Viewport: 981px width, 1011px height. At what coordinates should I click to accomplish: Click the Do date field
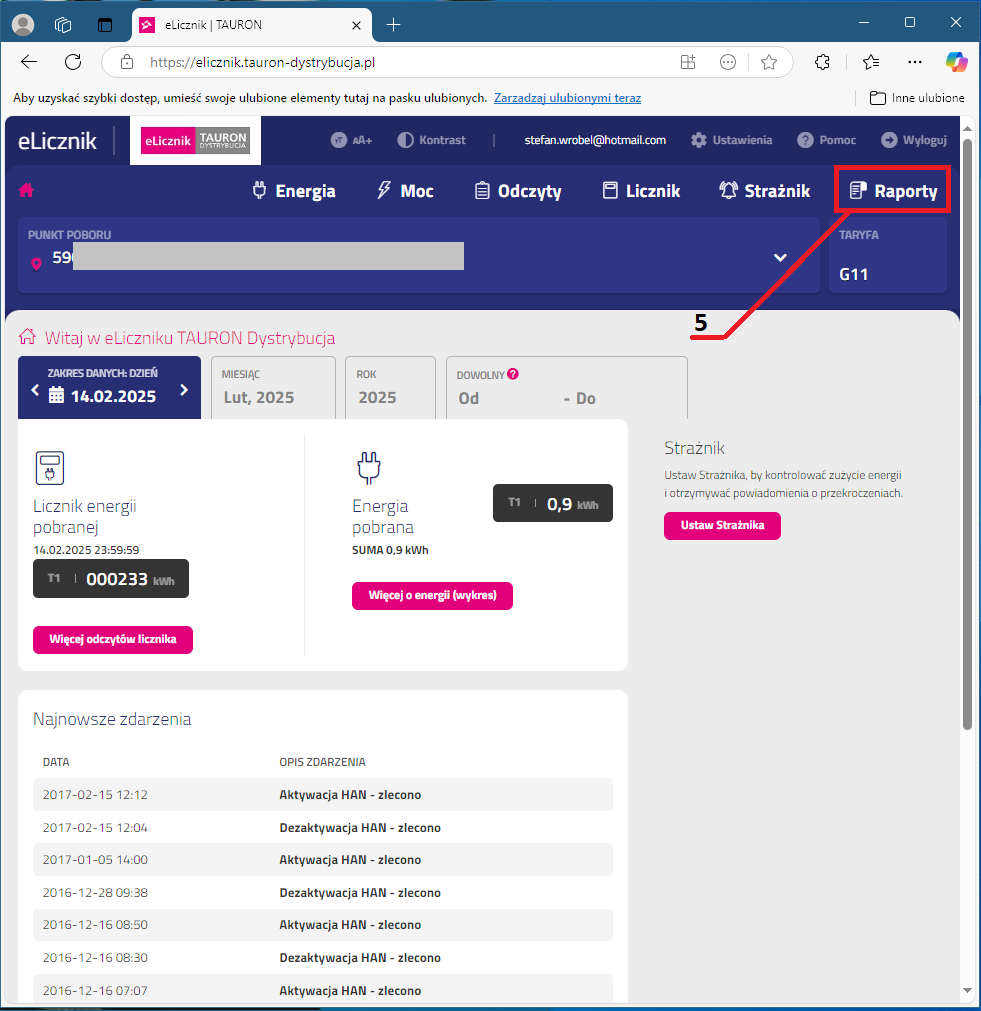pos(586,398)
